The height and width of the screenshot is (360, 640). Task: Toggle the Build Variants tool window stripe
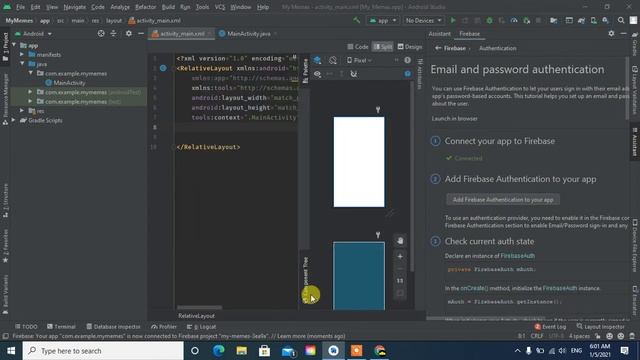point(5,294)
